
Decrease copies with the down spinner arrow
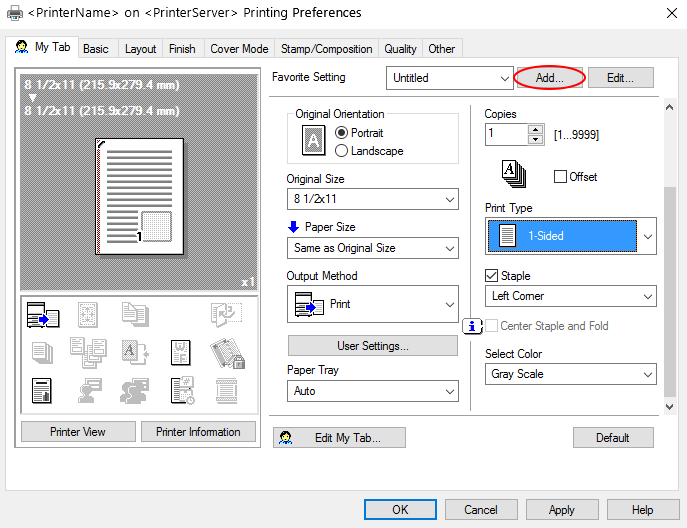pyautogui.click(x=535, y=140)
